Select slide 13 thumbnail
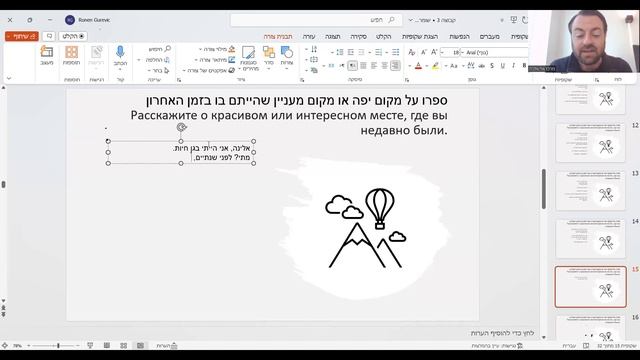Screen dimensions: 640x360 point(590,191)
